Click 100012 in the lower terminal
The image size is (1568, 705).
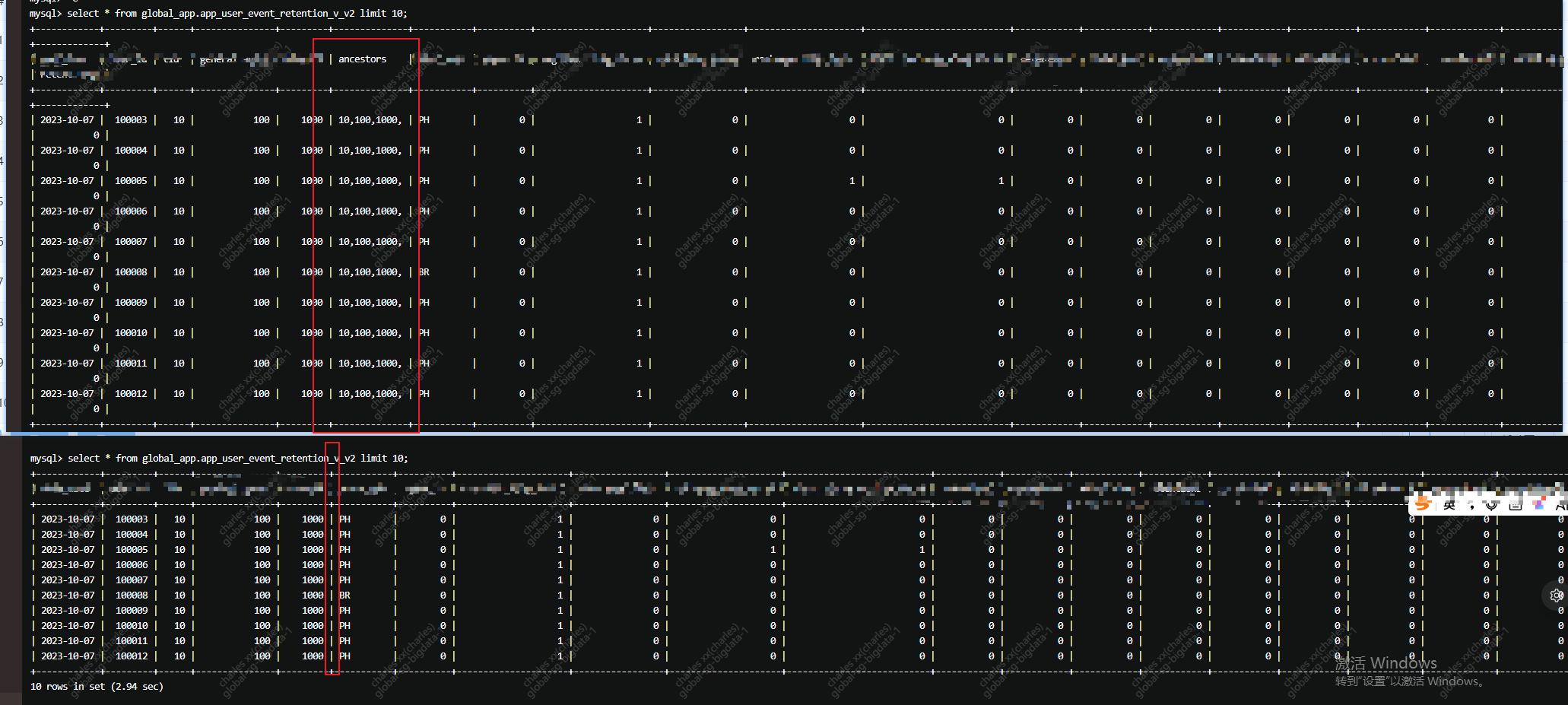tap(132, 656)
